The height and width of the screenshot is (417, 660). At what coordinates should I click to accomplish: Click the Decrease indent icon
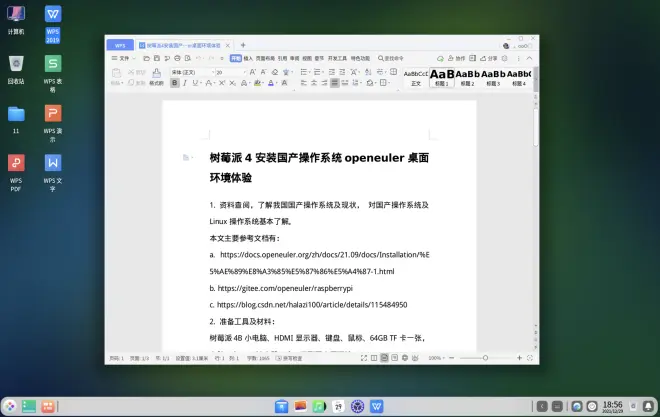332,72
